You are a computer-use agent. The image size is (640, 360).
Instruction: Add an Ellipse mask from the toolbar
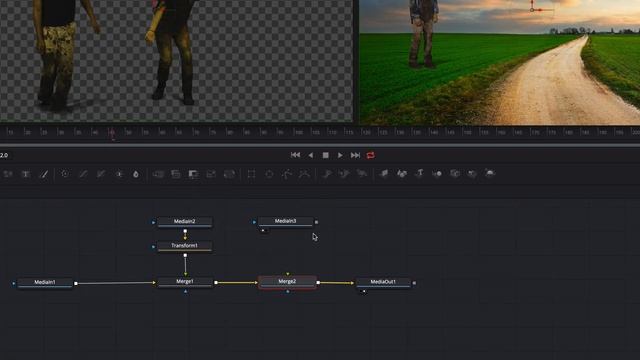pyautogui.click(x=269, y=174)
